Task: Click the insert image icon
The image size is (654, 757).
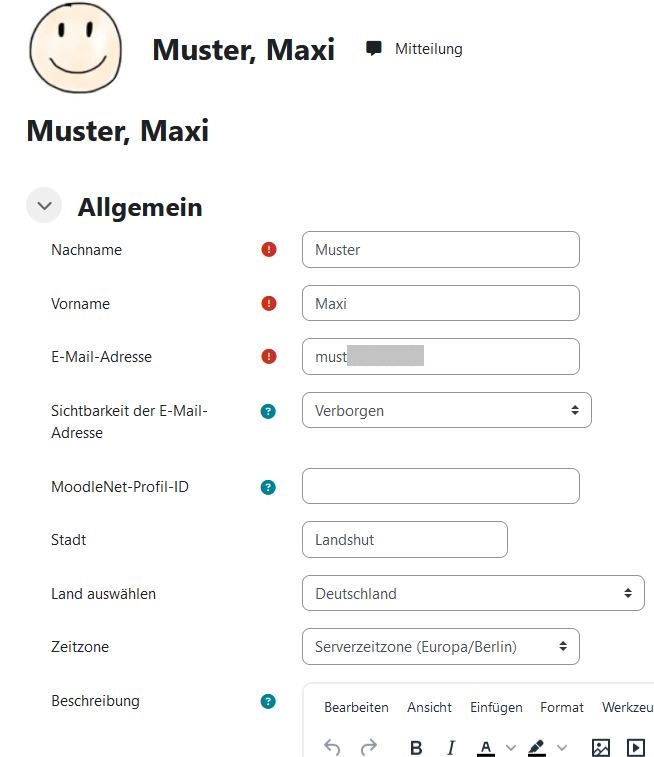Action: 600,747
